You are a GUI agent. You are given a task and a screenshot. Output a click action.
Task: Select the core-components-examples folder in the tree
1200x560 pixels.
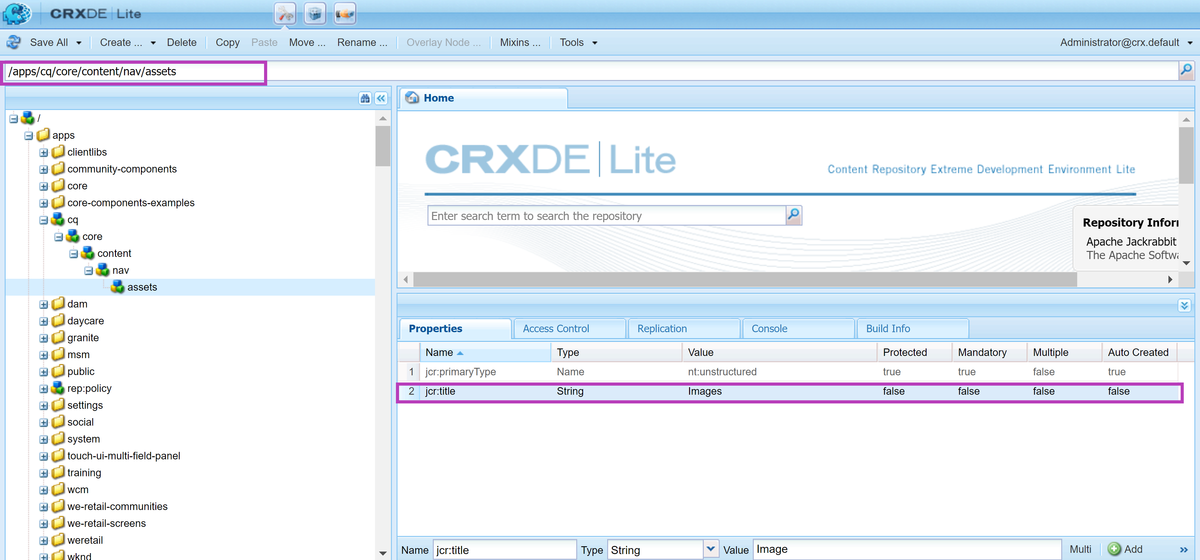[130, 203]
